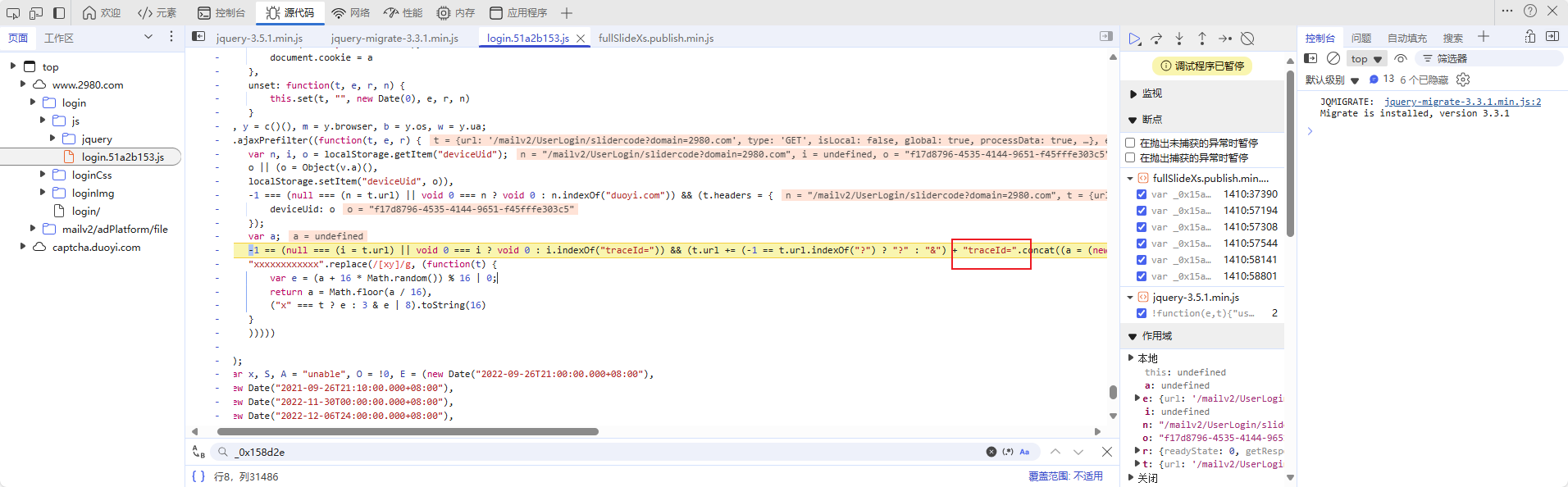Screen dimensions: 1568x487
Task: Expand the Watch (监视) section
Action: click(x=1133, y=93)
